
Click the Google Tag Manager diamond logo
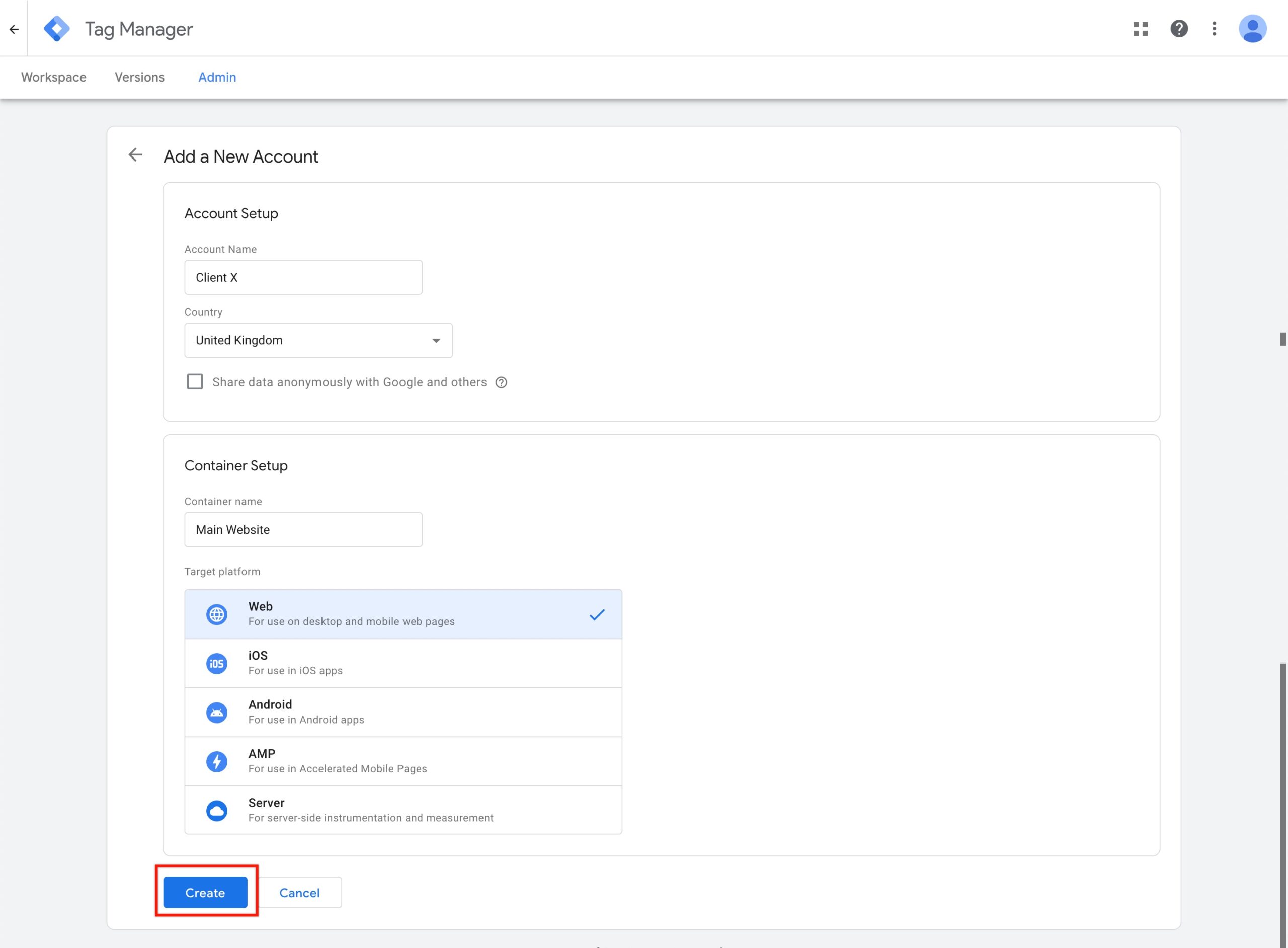(x=57, y=28)
